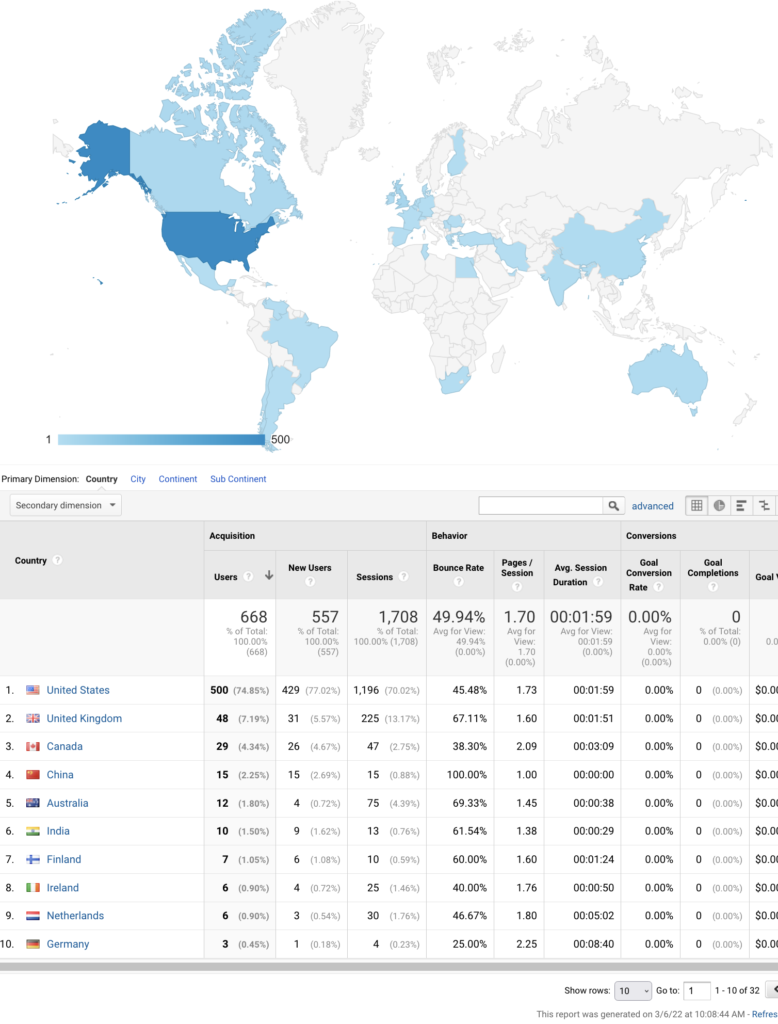Open the China country link
The width and height of the screenshot is (778, 1024).
60,775
